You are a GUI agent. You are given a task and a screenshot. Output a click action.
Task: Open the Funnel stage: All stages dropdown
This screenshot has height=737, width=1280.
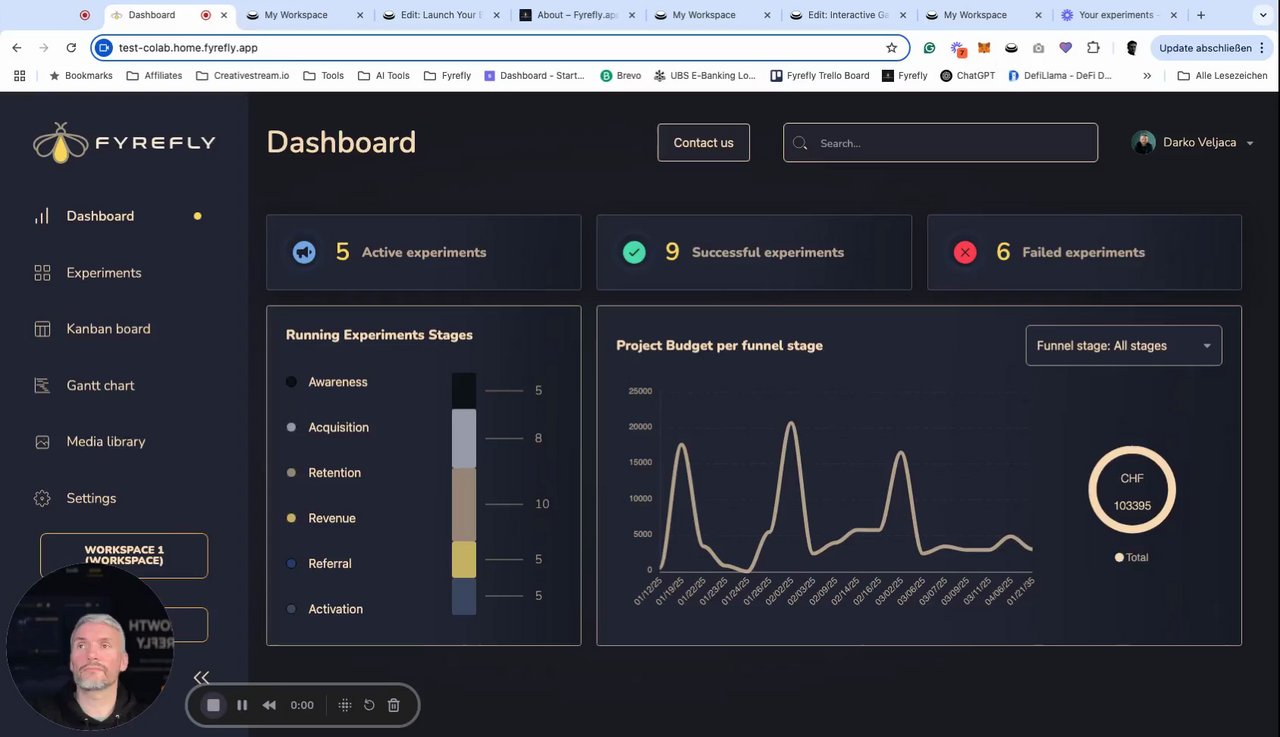pyautogui.click(x=1123, y=345)
